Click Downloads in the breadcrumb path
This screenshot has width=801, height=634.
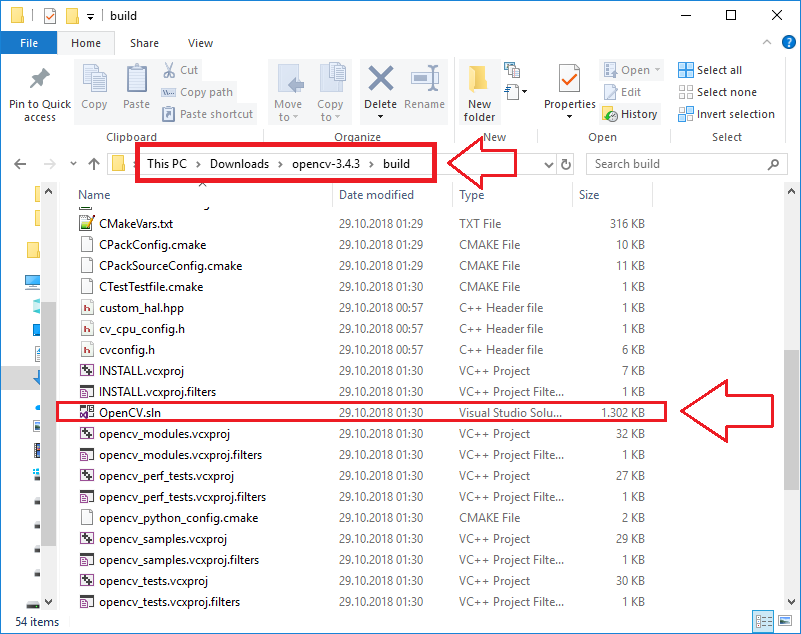(x=239, y=164)
